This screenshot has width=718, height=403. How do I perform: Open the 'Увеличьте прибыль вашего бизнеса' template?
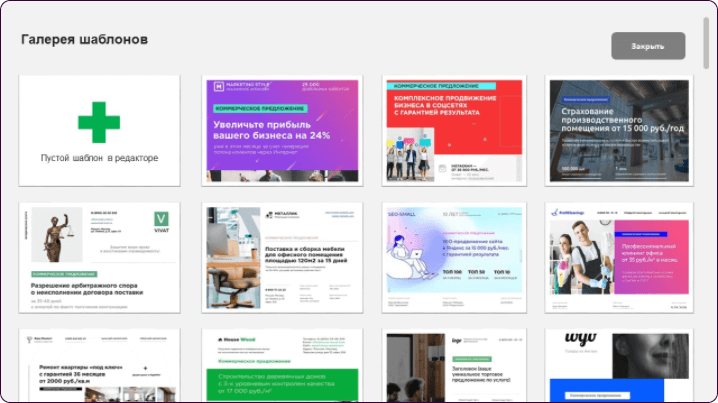[x=281, y=130]
